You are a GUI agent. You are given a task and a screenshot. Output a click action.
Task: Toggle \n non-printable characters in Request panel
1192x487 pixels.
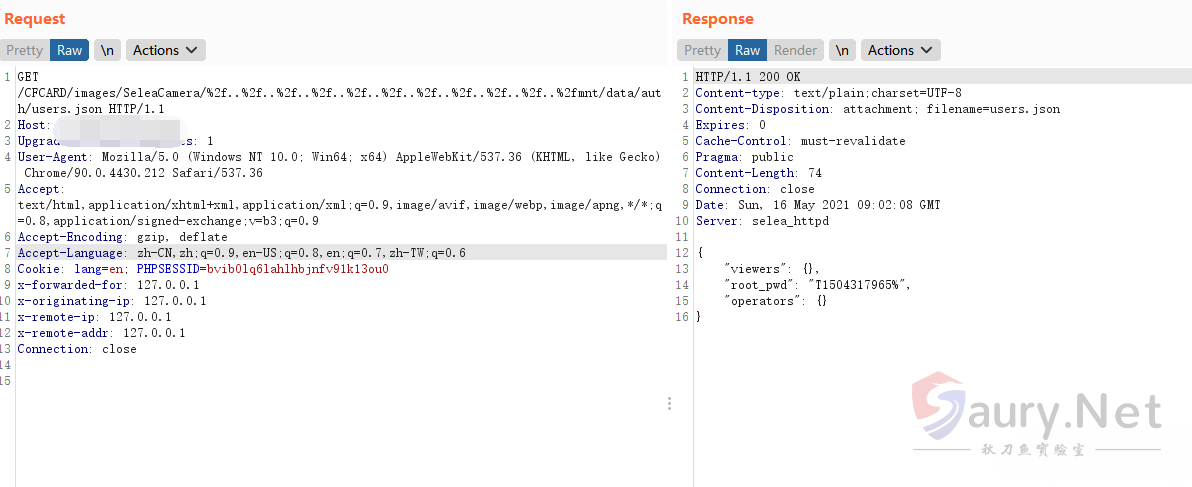pos(107,50)
